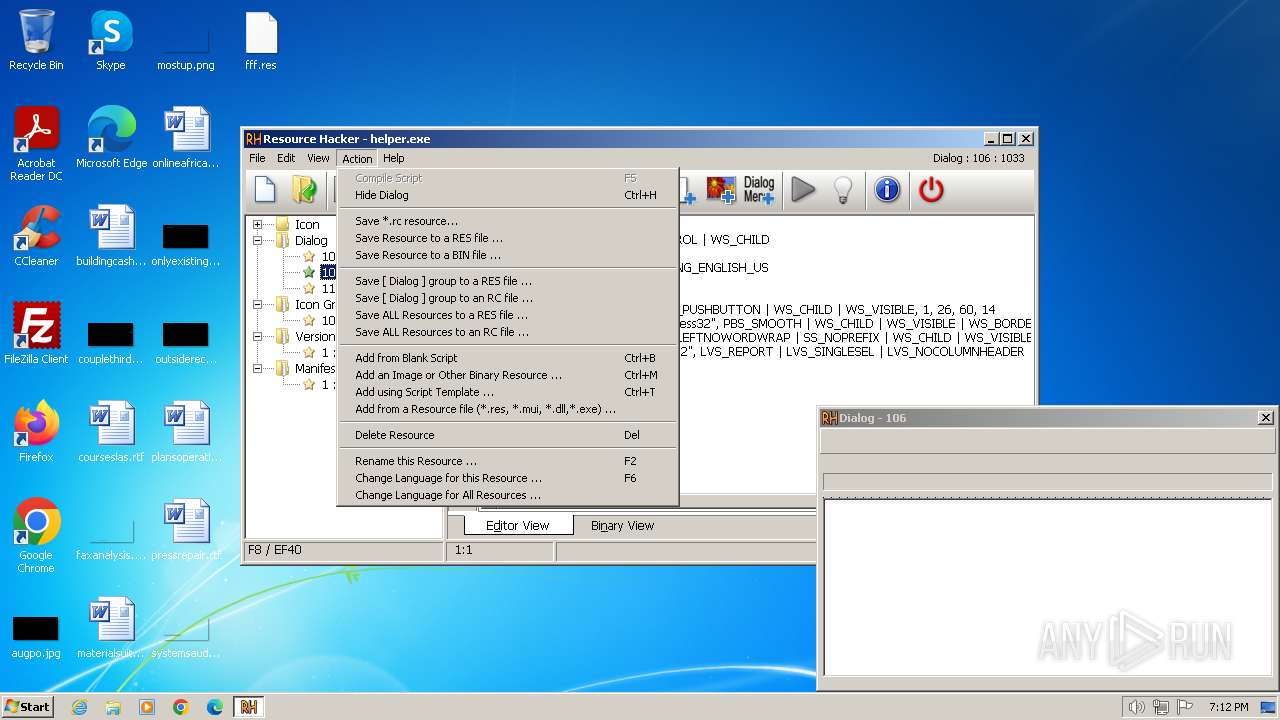The width and height of the screenshot is (1280, 720).
Task: Select buildingcash Word document on desktop
Action: (111, 236)
